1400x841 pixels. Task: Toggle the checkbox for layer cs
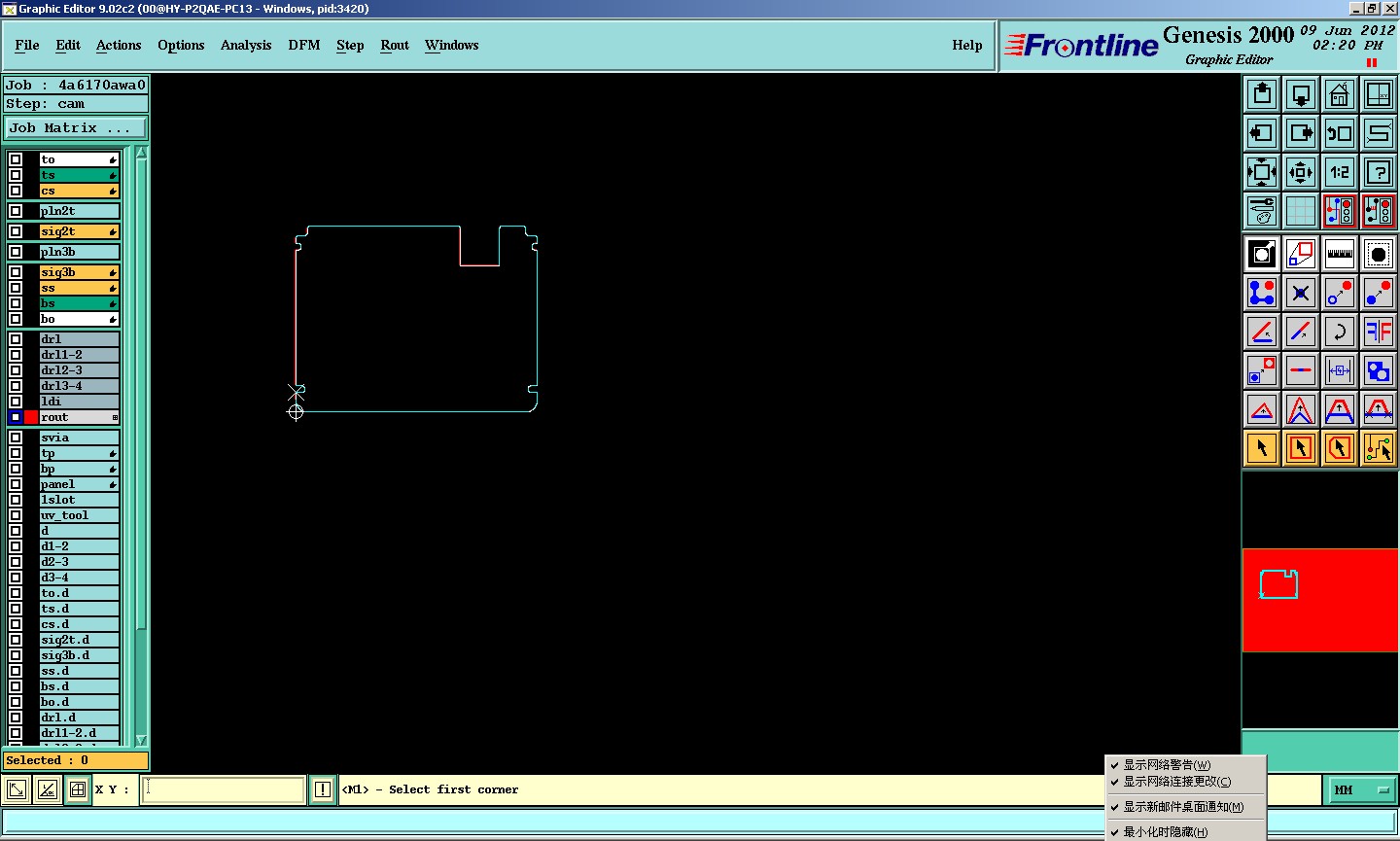pyautogui.click(x=16, y=191)
